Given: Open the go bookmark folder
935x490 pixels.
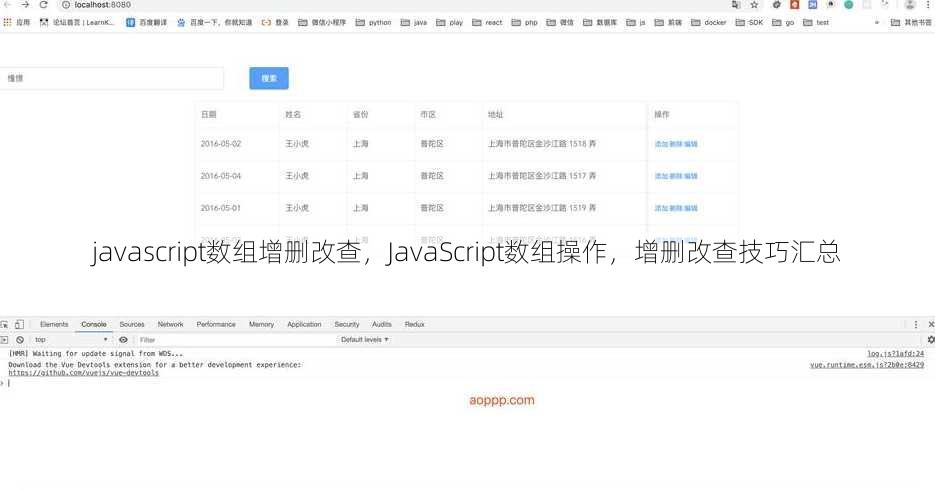Looking at the screenshot, I should click(x=783, y=22).
